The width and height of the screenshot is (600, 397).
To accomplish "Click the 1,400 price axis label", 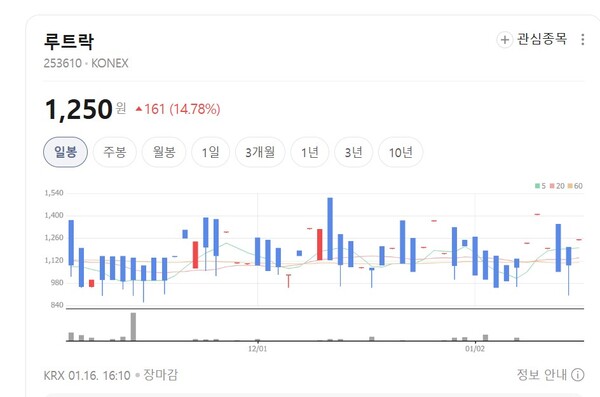I will tap(54, 216).
